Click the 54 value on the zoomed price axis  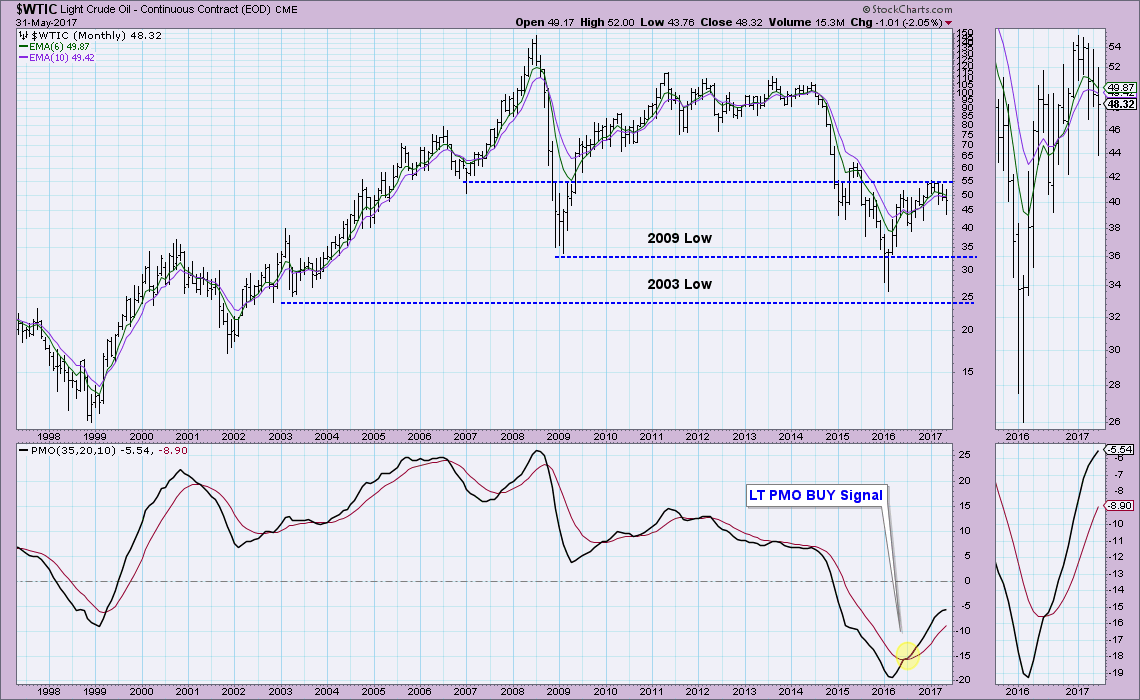(x=1113, y=47)
